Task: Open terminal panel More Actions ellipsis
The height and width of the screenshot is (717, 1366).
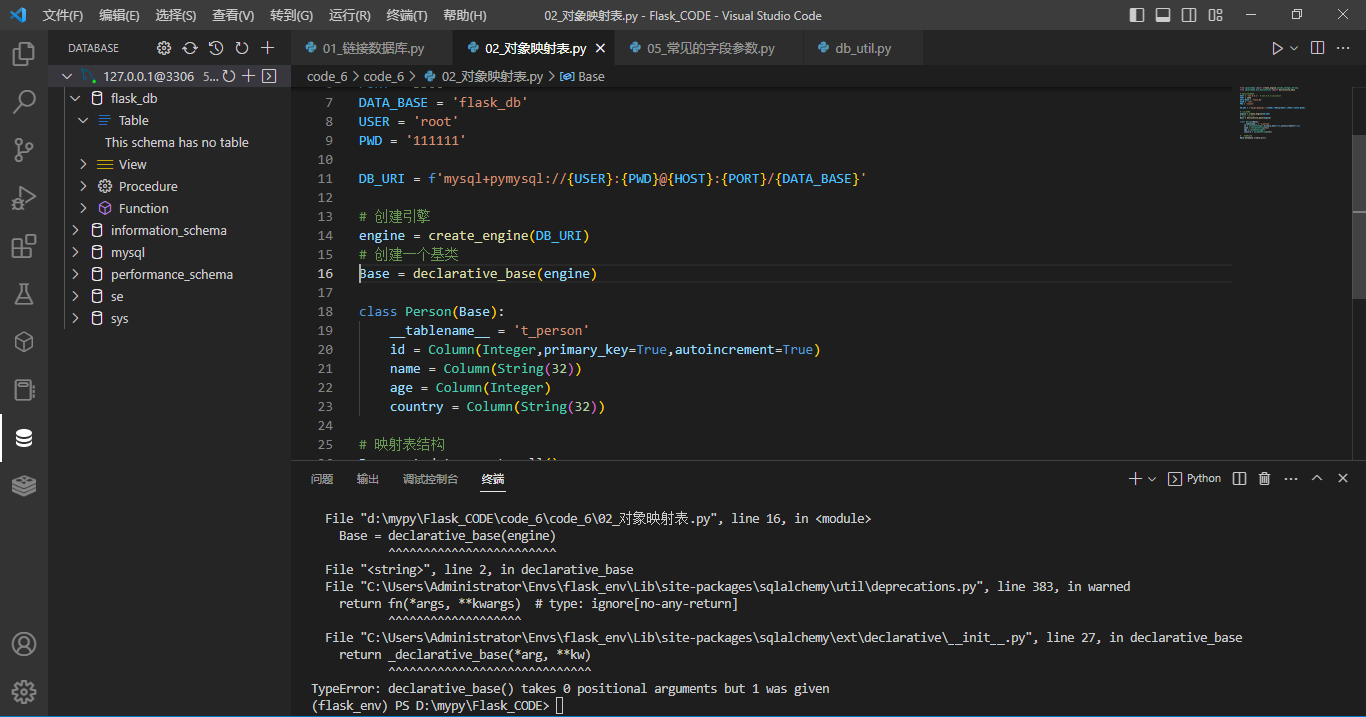Action: [x=1291, y=479]
